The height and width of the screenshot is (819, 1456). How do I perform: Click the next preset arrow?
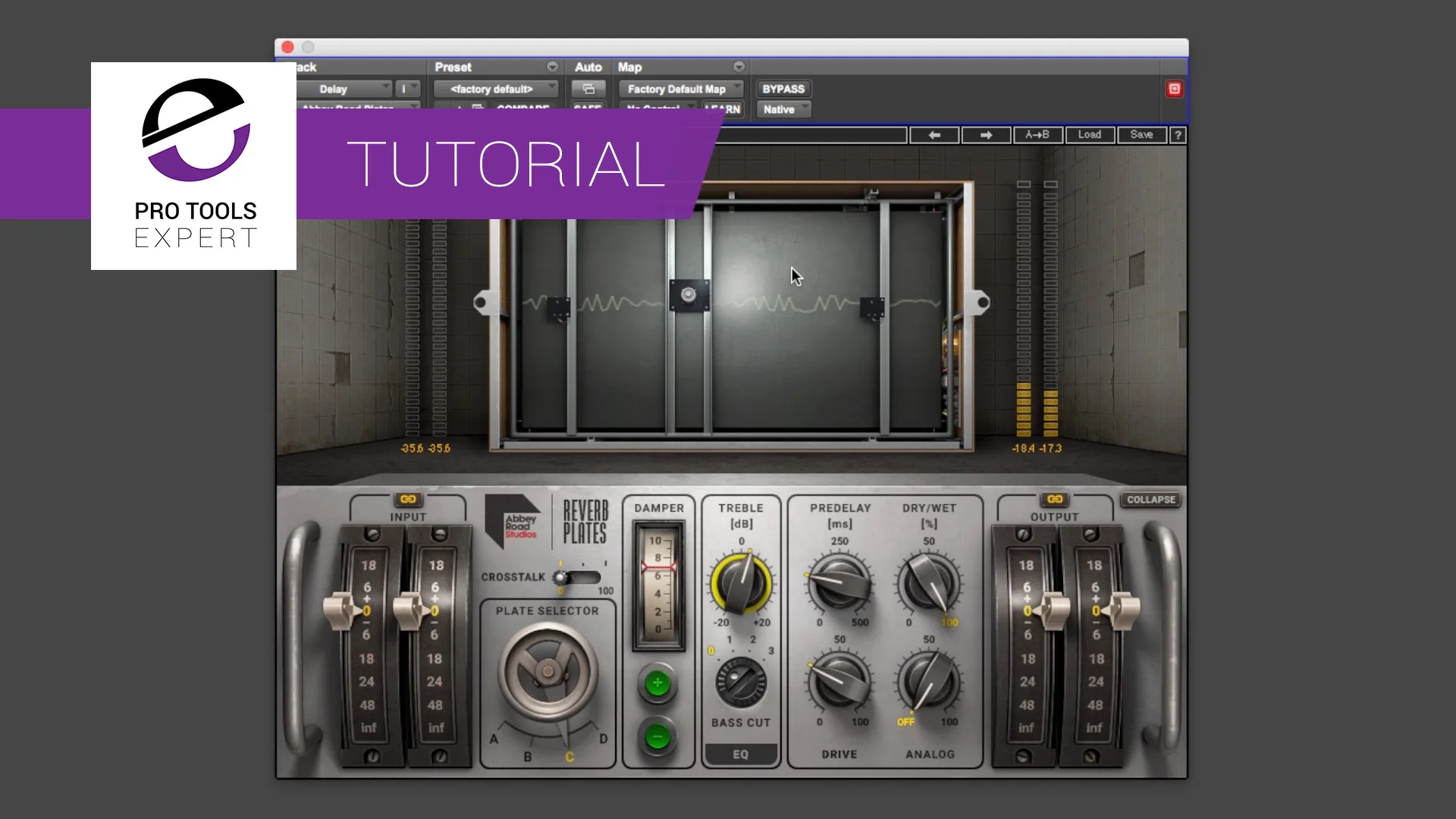point(986,135)
